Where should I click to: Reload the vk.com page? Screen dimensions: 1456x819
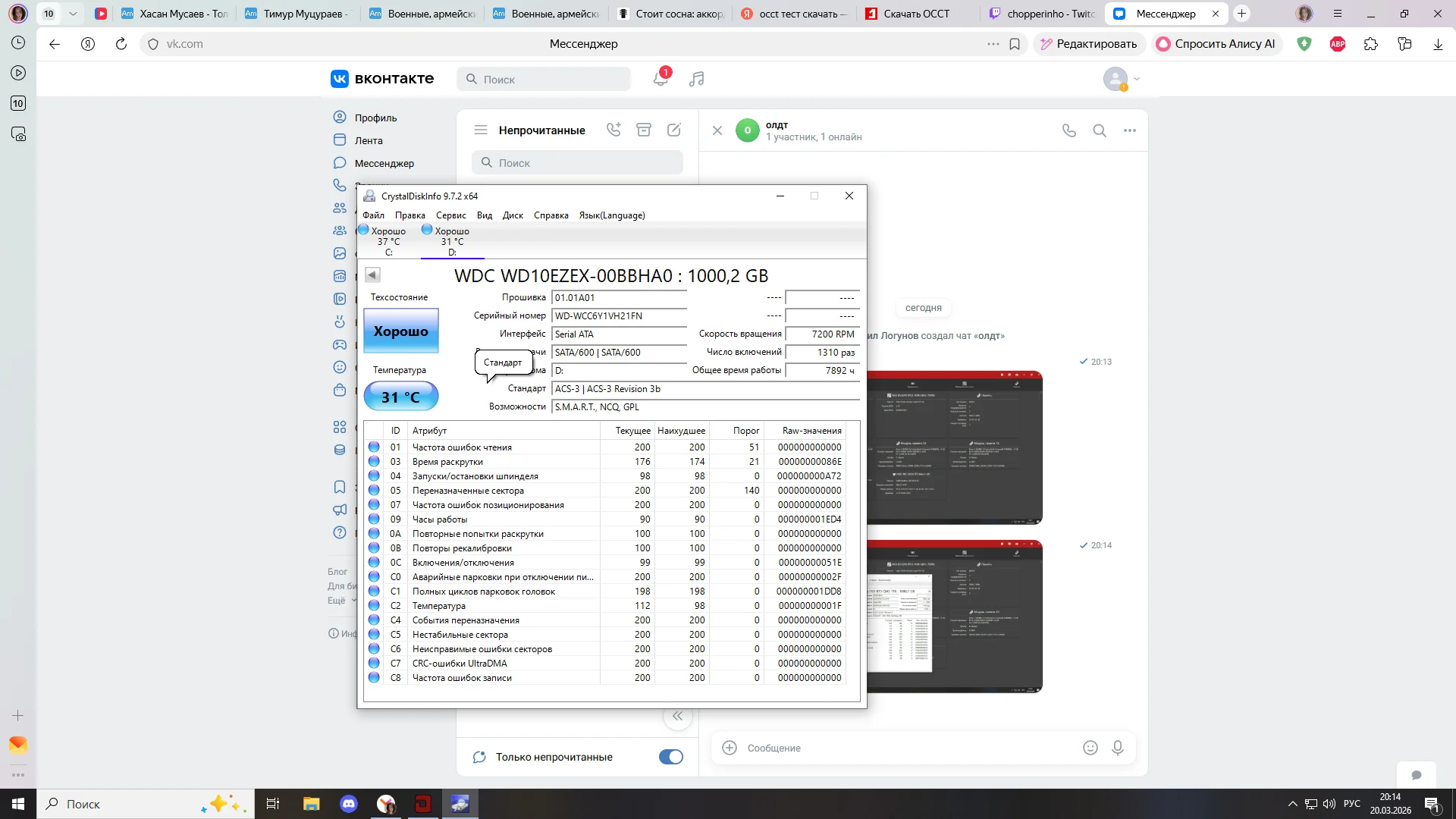point(121,44)
